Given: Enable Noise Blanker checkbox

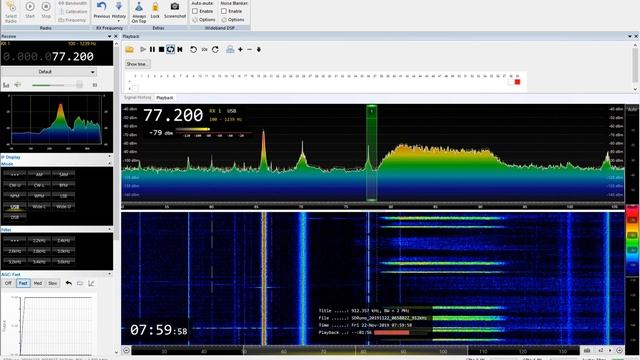Looking at the screenshot, I should (224, 11).
